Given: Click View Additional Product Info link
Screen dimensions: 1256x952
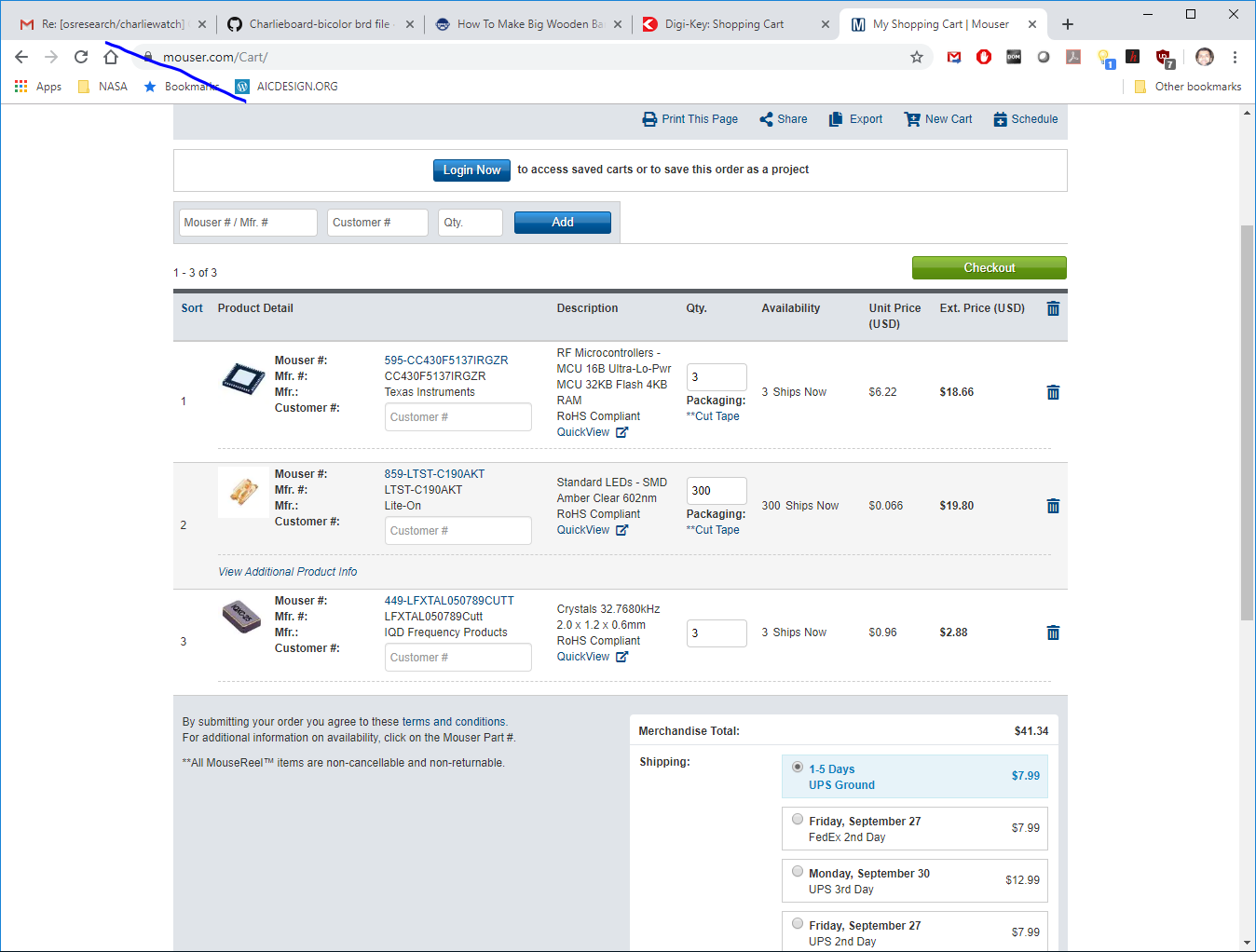Looking at the screenshot, I should (288, 572).
